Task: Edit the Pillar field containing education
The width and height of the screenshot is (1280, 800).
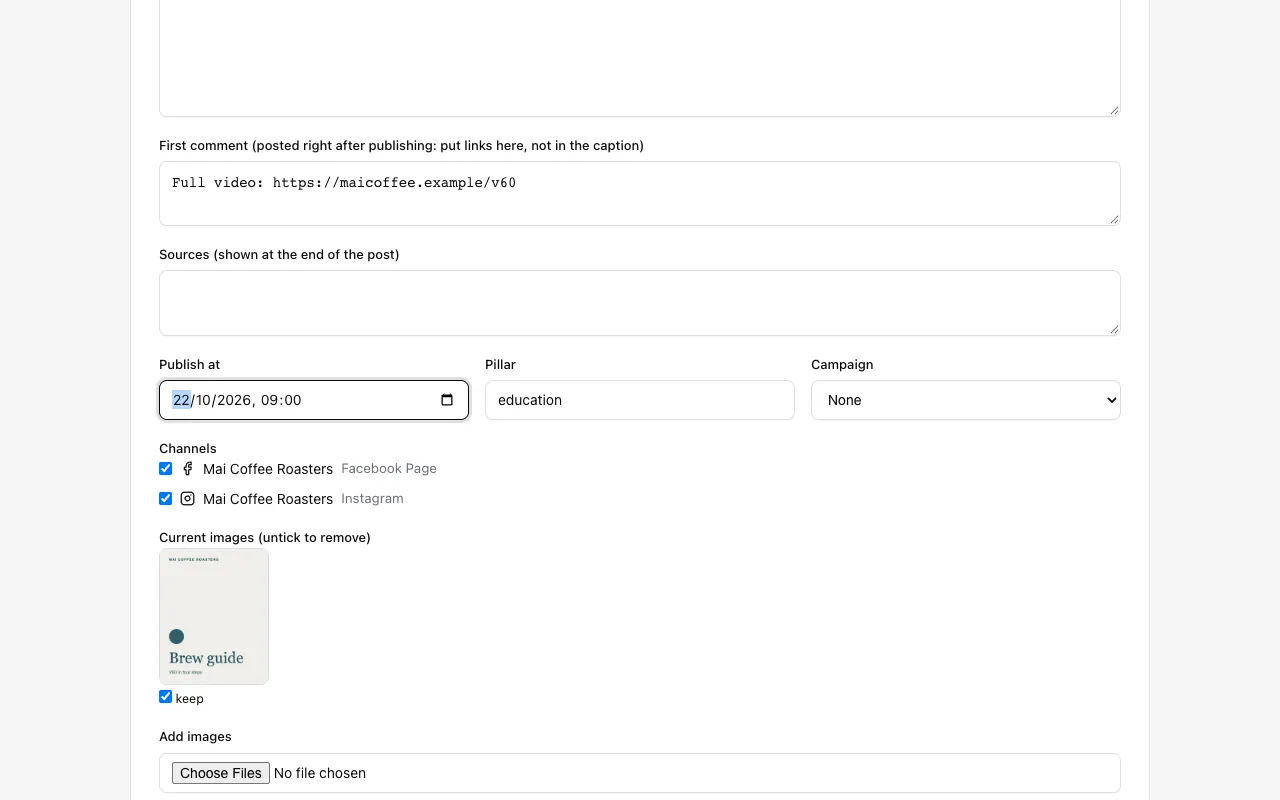Action: coord(640,400)
